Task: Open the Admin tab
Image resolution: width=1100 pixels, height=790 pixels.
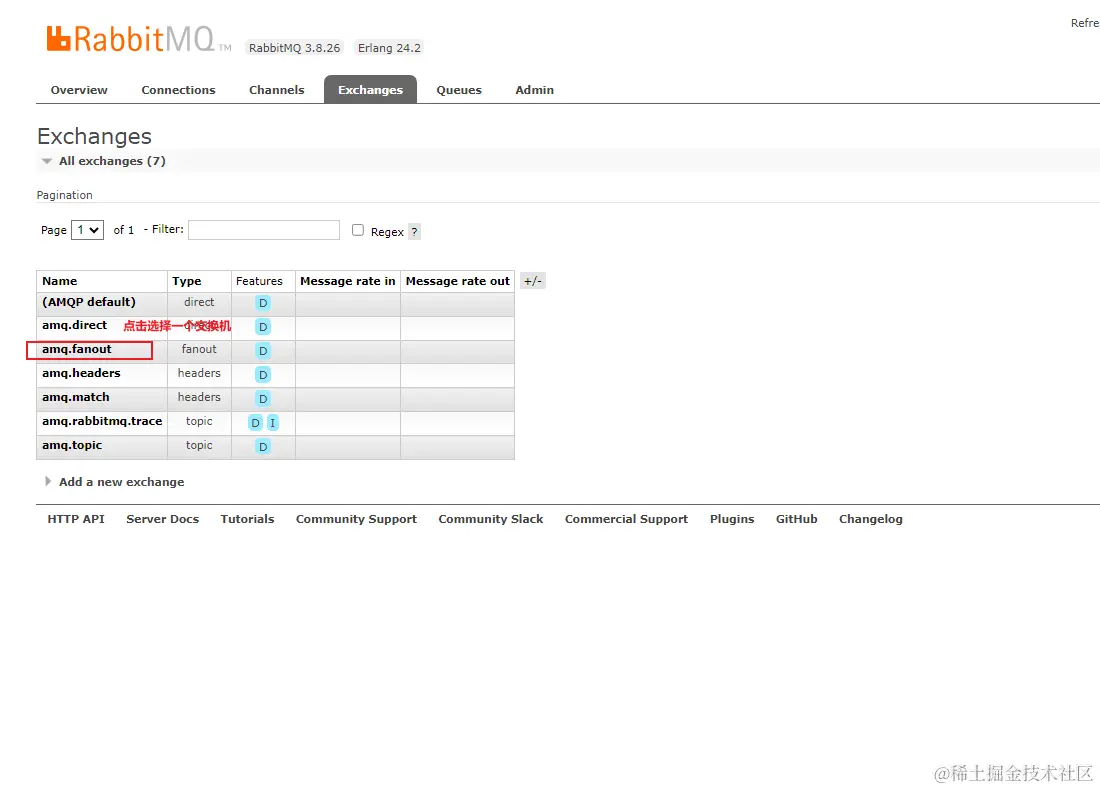Action: 535,90
